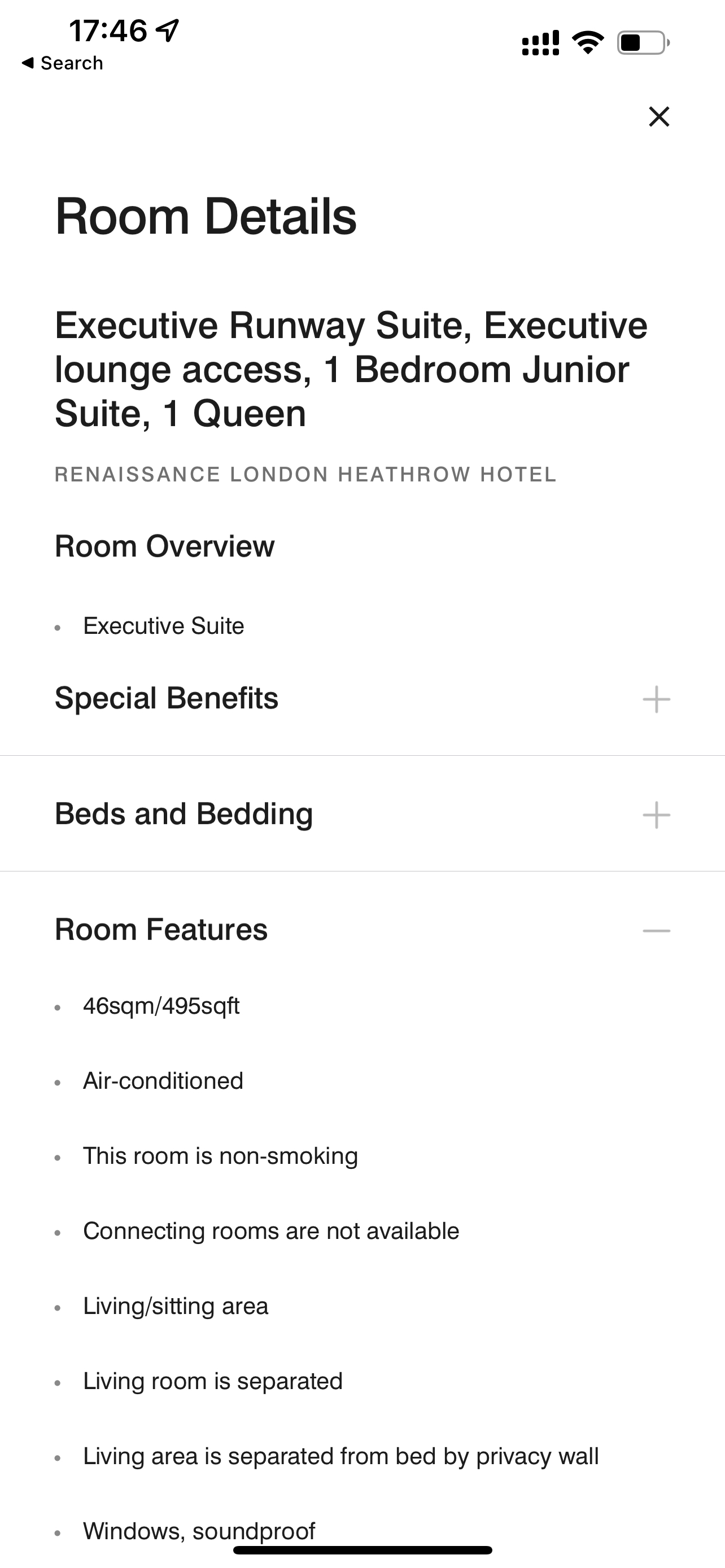Tap the location arrow next to the time
The height and width of the screenshot is (1568, 725).
coord(167,30)
